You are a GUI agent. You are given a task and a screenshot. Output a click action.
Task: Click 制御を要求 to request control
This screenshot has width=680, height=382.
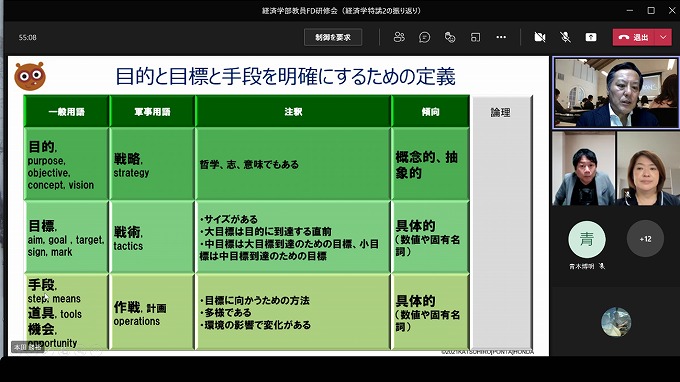click(333, 37)
